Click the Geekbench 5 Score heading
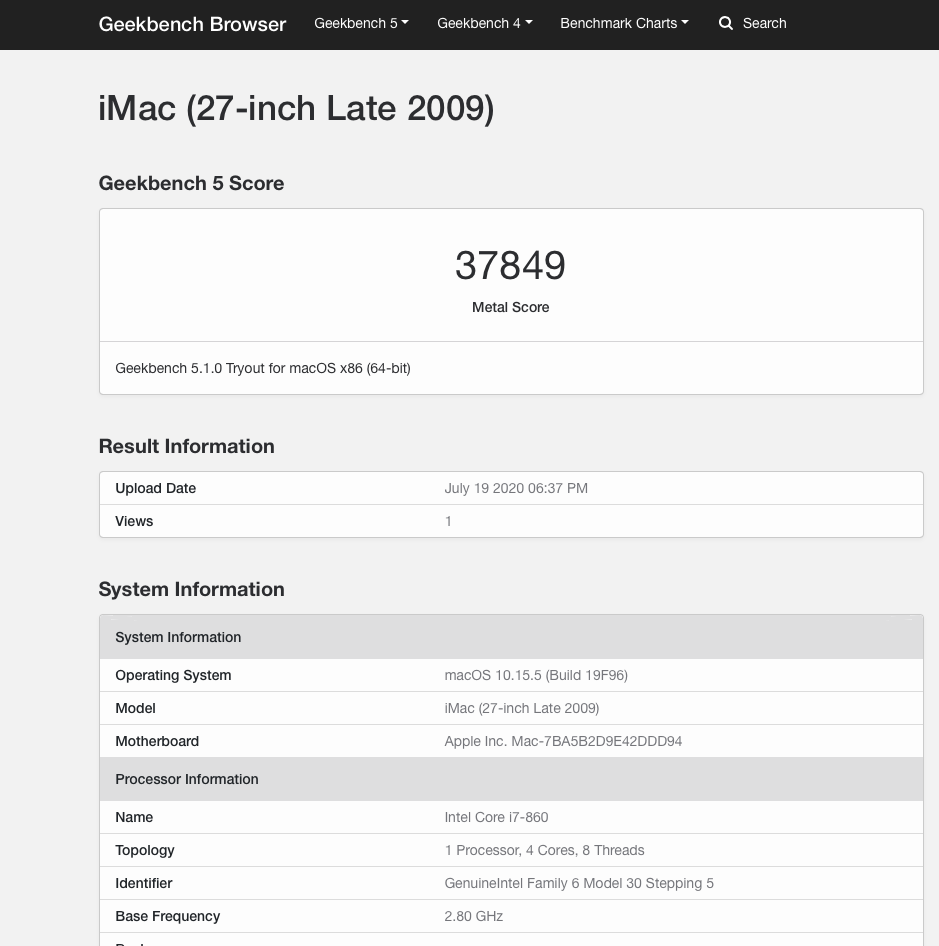The height and width of the screenshot is (946, 939). pos(191,183)
